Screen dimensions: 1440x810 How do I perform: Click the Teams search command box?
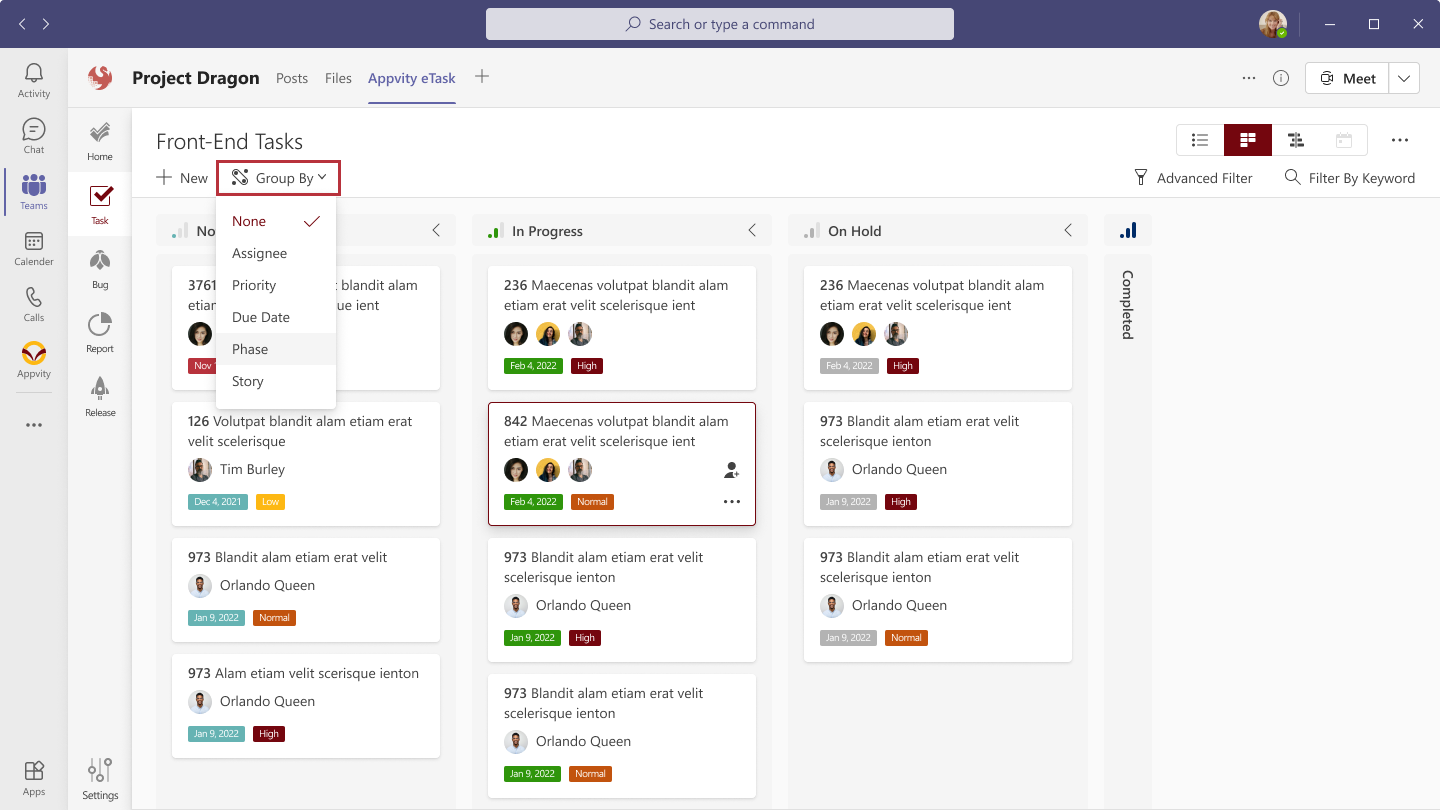click(719, 23)
